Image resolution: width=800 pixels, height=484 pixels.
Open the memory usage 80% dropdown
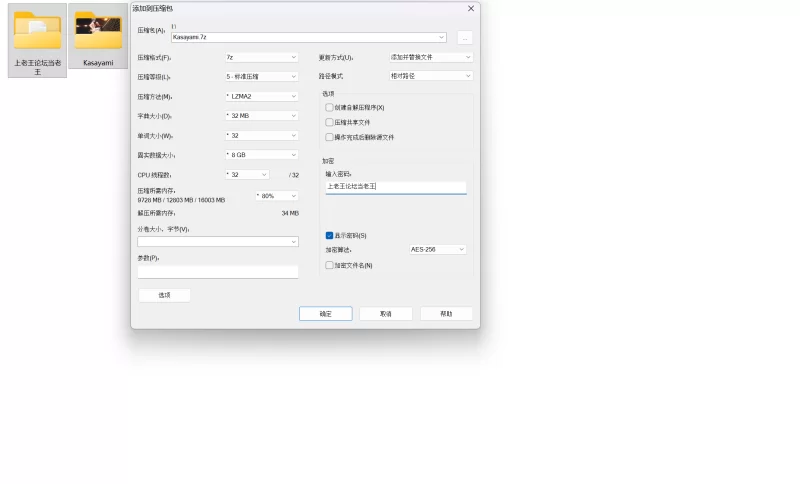[277, 196]
